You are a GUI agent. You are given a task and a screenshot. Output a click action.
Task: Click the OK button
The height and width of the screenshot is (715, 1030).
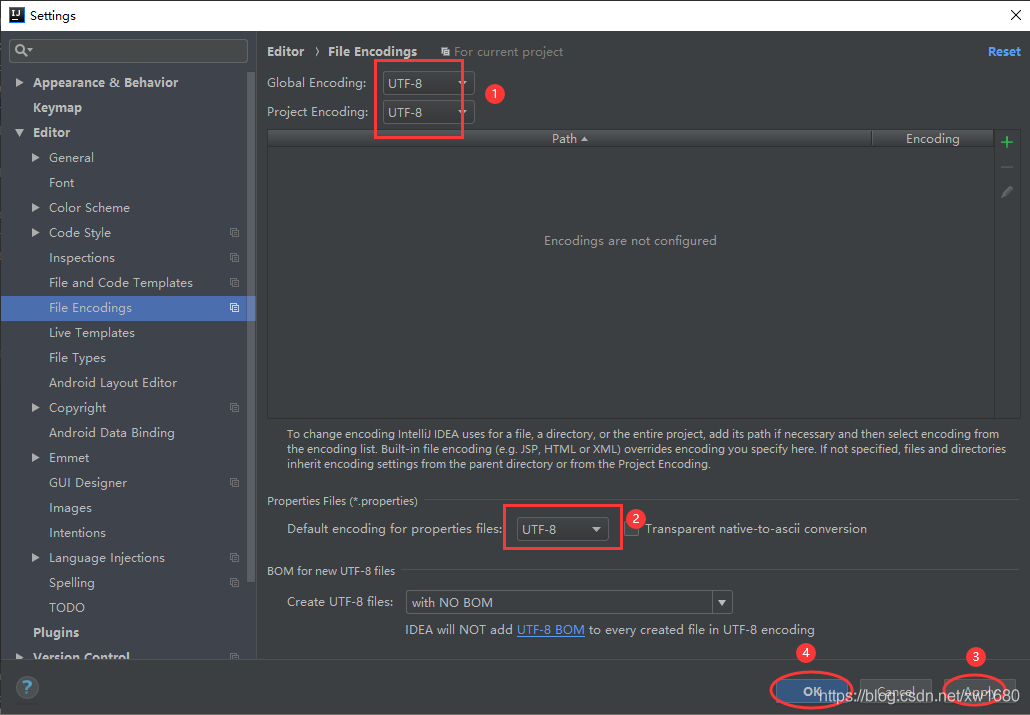(x=812, y=691)
